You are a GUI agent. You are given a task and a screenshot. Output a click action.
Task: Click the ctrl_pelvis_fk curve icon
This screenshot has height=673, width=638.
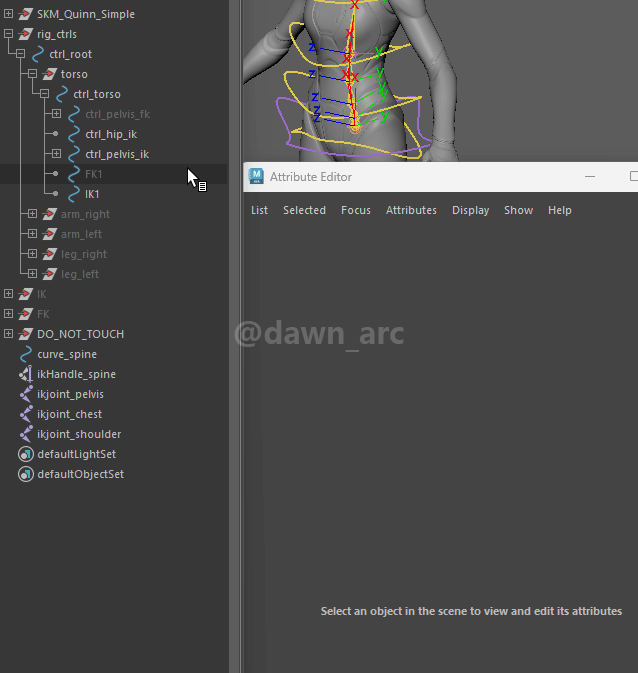tap(74, 114)
